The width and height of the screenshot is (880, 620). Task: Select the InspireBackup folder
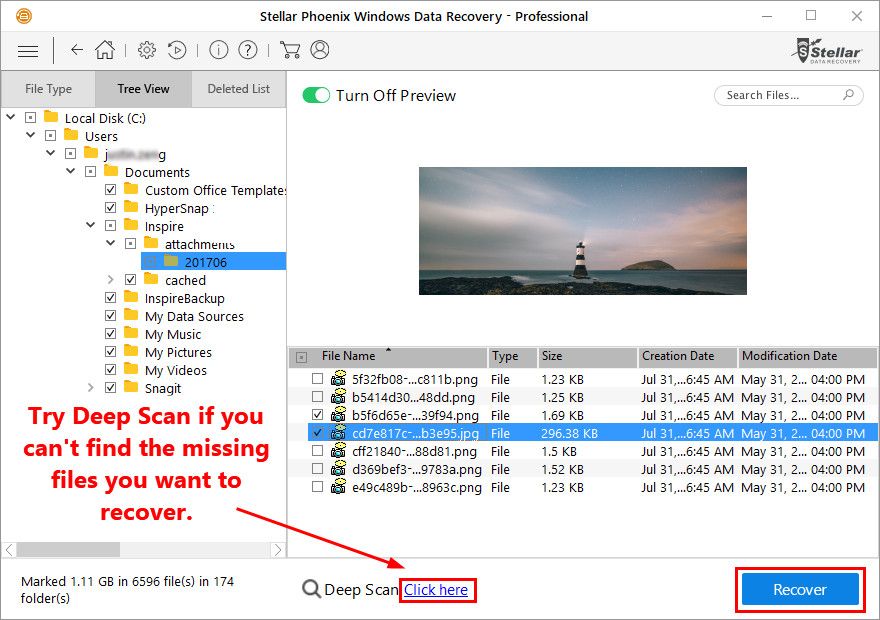(184, 298)
